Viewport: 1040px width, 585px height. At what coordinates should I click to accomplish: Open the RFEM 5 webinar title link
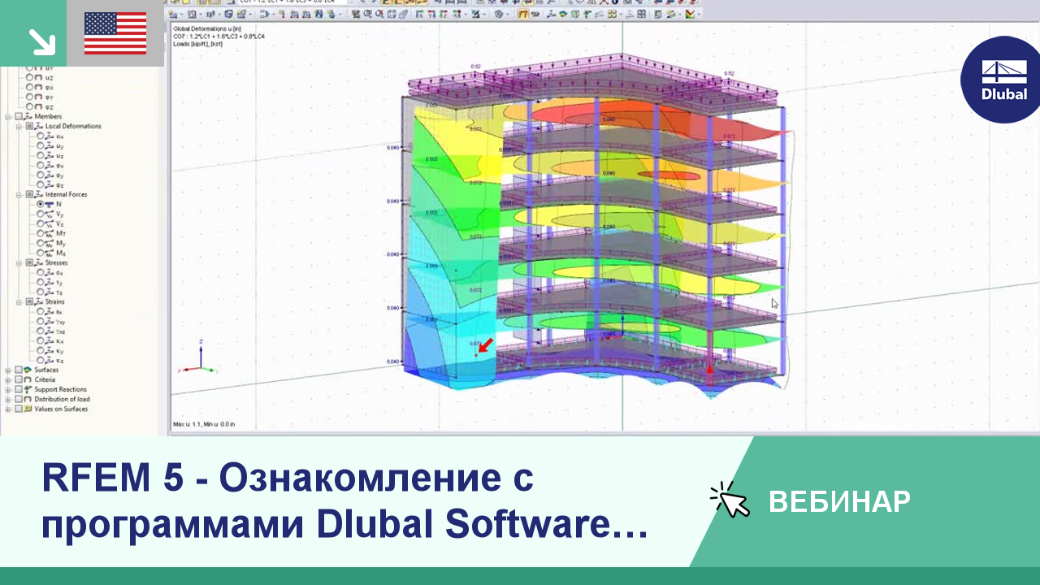(x=344, y=501)
